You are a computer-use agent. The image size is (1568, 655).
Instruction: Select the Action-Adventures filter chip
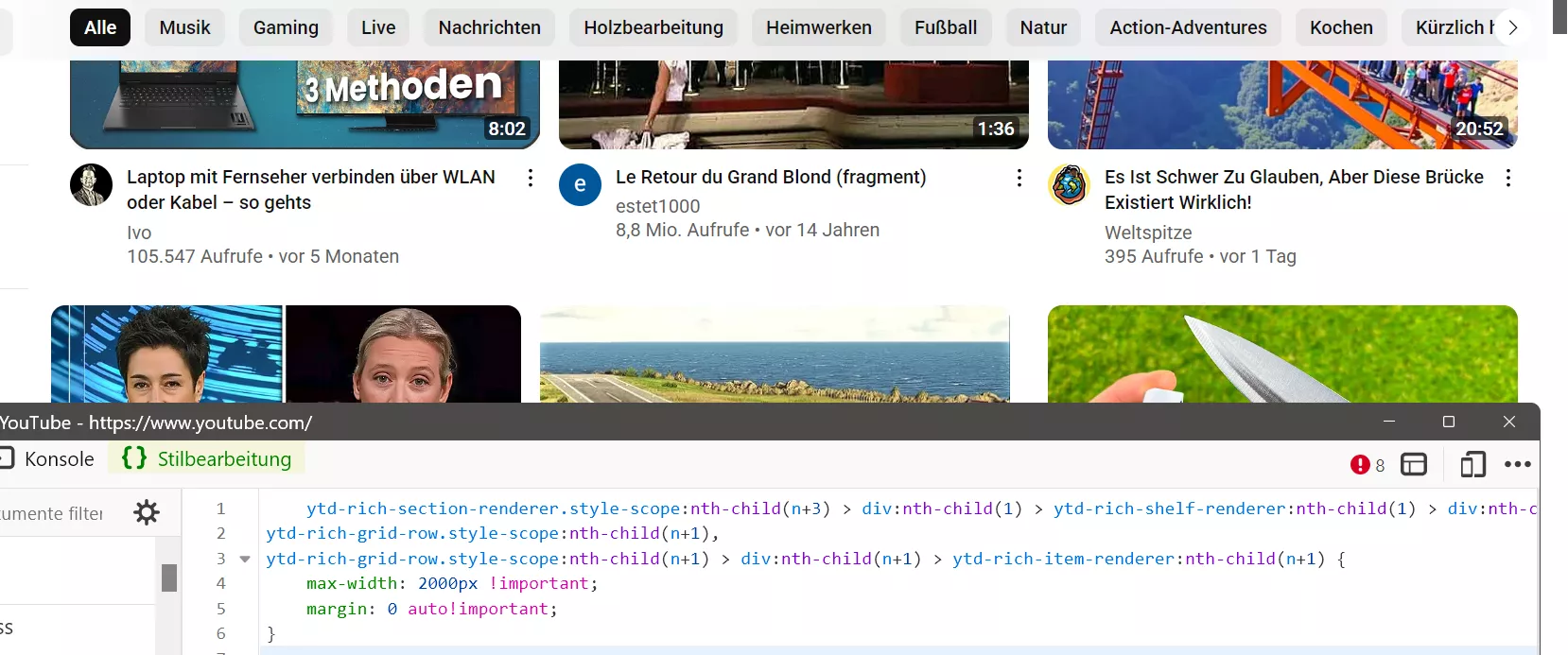1189,27
